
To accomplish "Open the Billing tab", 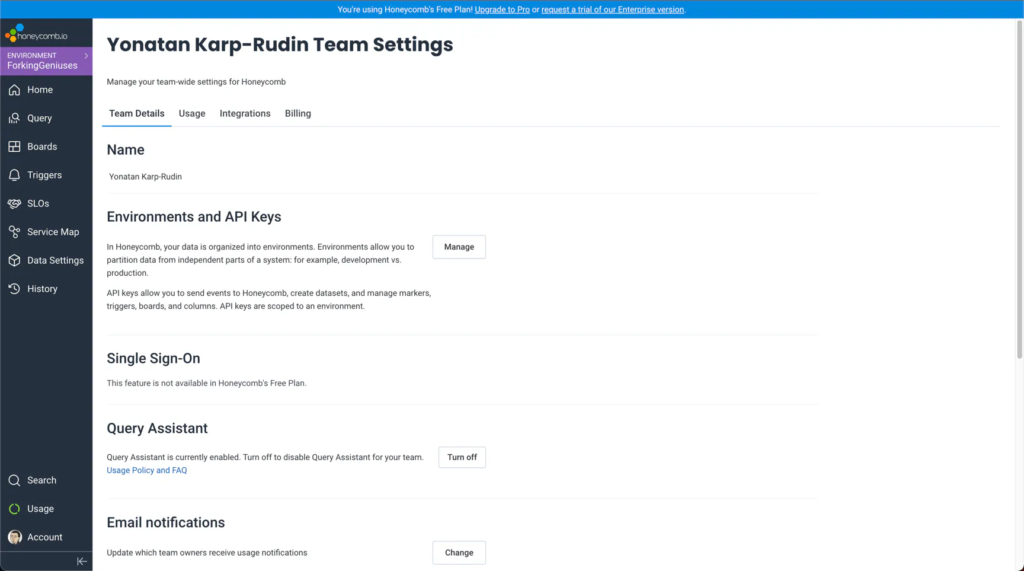I will tap(298, 114).
